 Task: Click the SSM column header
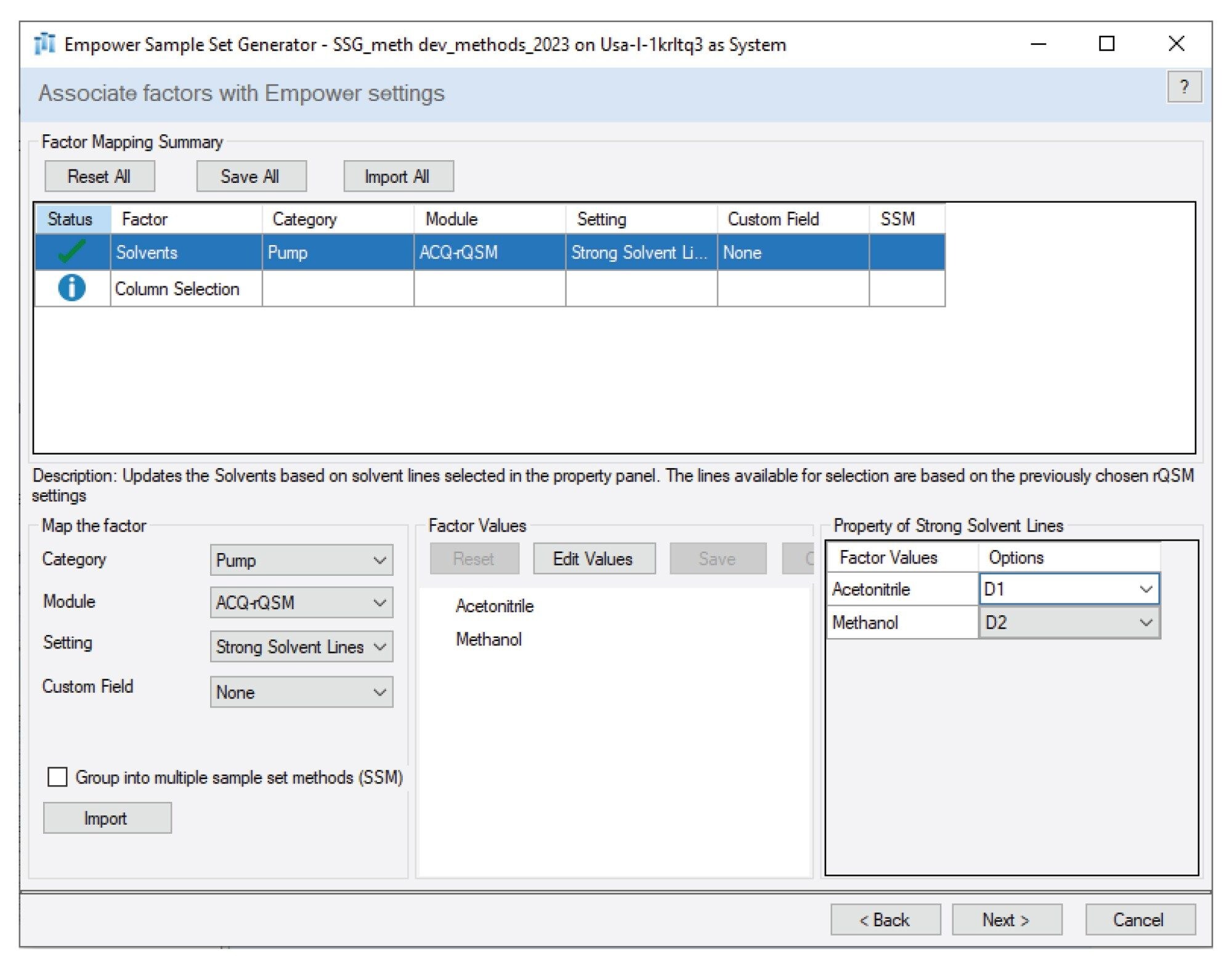point(907,219)
